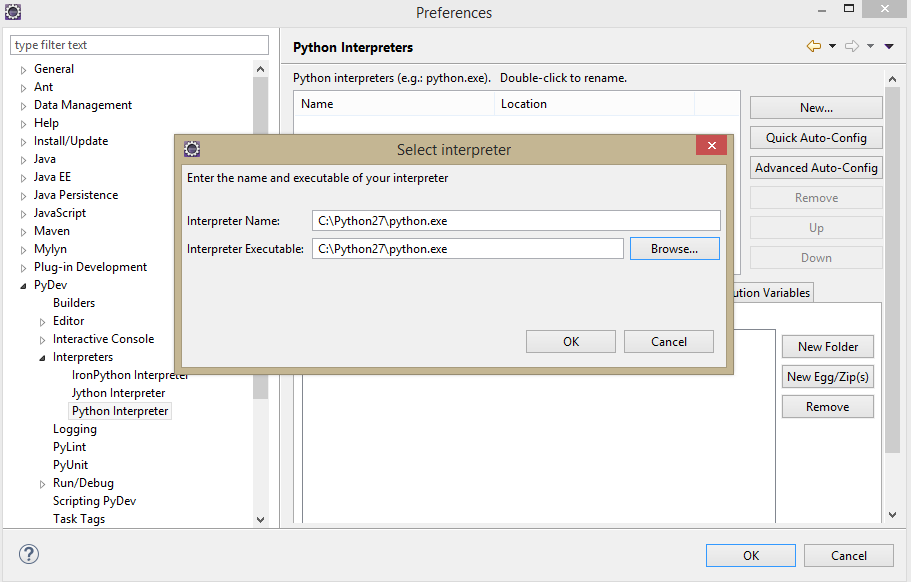Image resolution: width=911 pixels, height=582 pixels.
Task: Click the type filter text field
Action: tap(139, 45)
